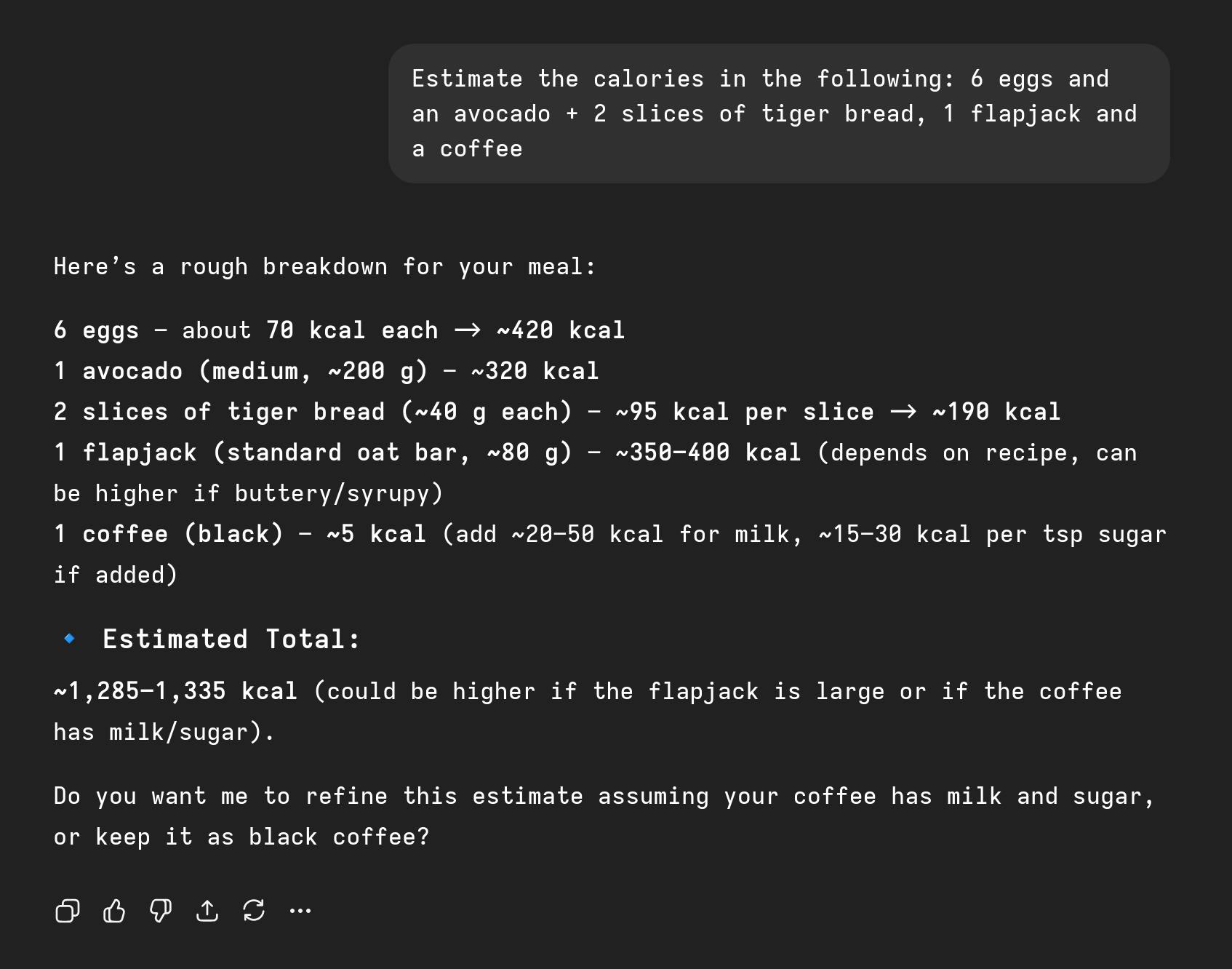This screenshot has height=969, width=1232.
Task: Click "or keep it as black coffee?" text
Action: pyautogui.click(x=241, y=837)
